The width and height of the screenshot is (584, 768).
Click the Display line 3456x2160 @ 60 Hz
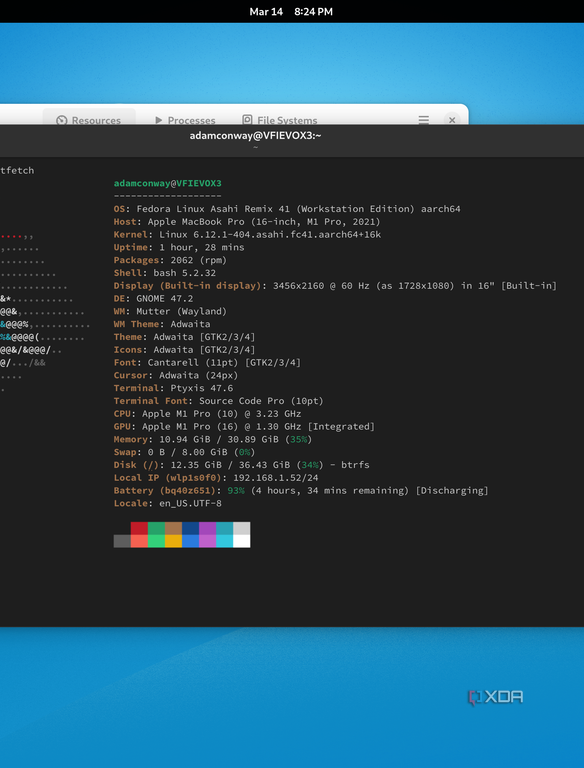[335, 285]
